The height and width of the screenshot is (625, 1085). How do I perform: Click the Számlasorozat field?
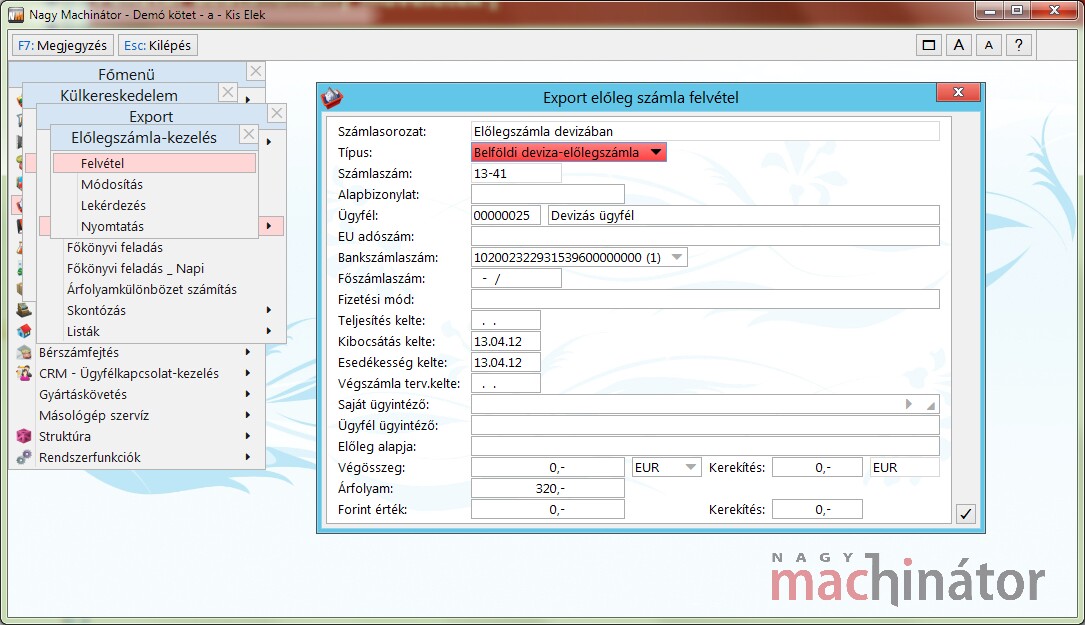click(705, 132)
